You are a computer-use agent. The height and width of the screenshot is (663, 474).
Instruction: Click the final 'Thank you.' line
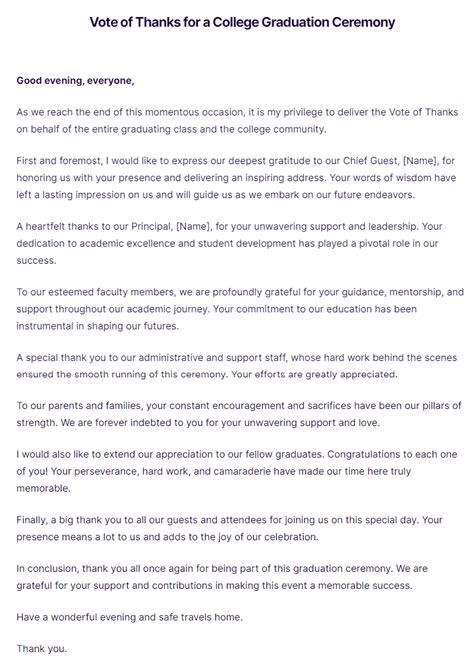pos(41,649)
